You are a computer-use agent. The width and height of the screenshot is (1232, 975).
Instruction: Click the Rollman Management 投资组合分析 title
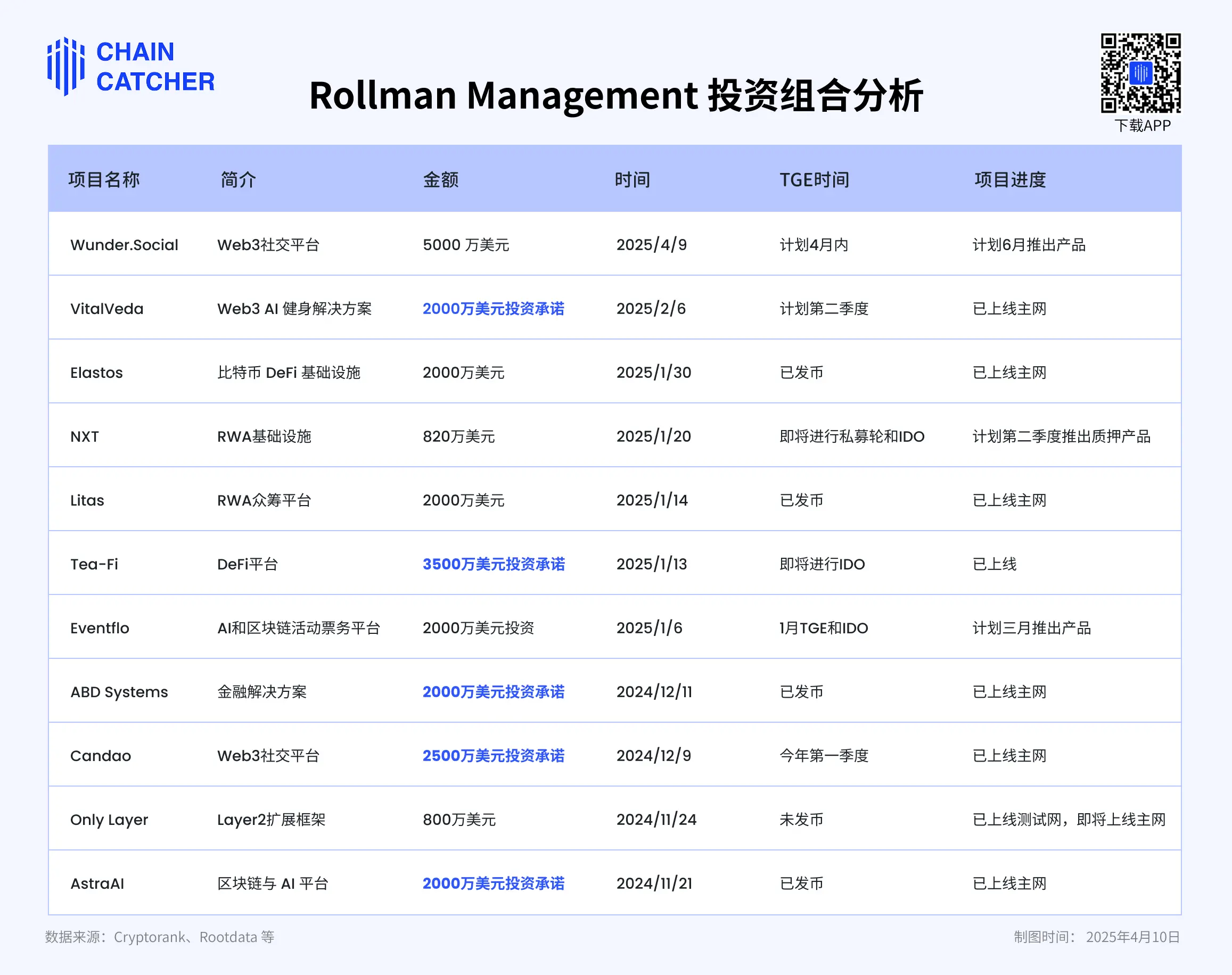point(618,96)
